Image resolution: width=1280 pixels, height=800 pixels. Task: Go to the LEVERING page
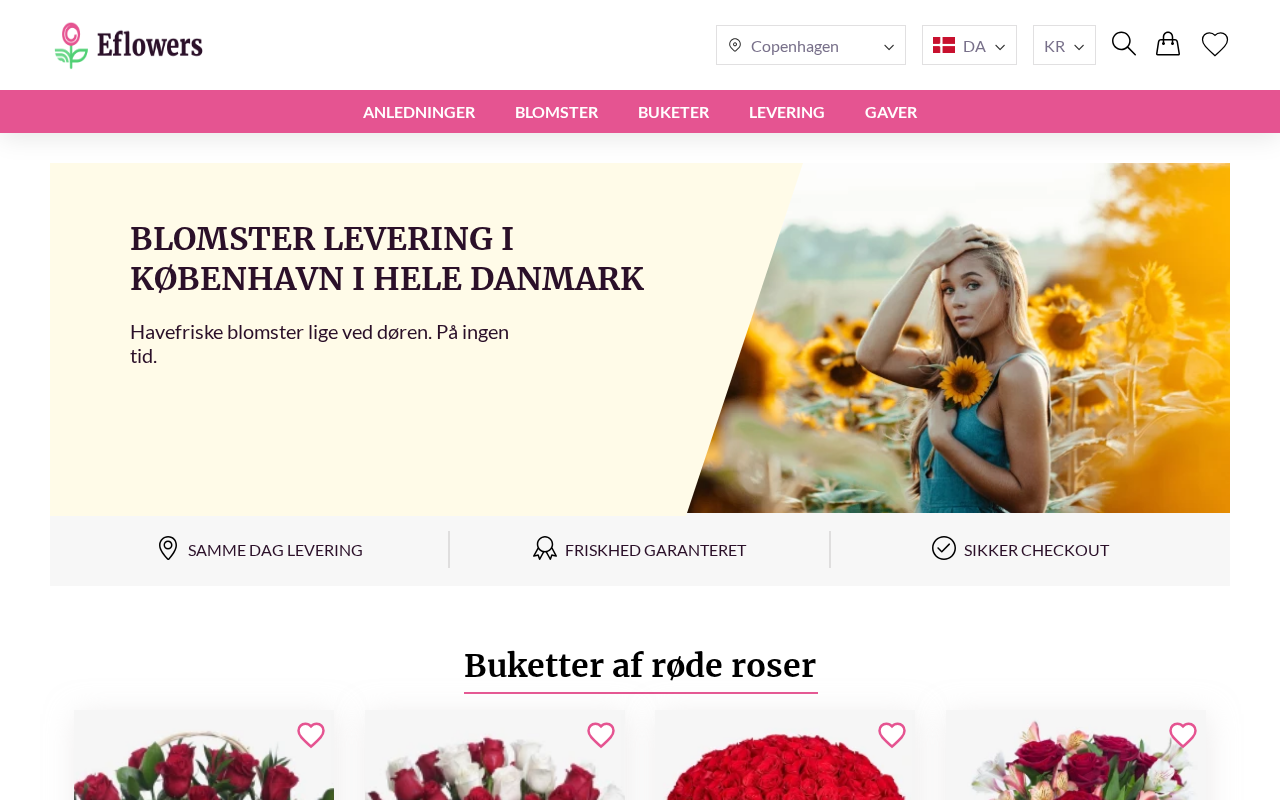[787, 112]
